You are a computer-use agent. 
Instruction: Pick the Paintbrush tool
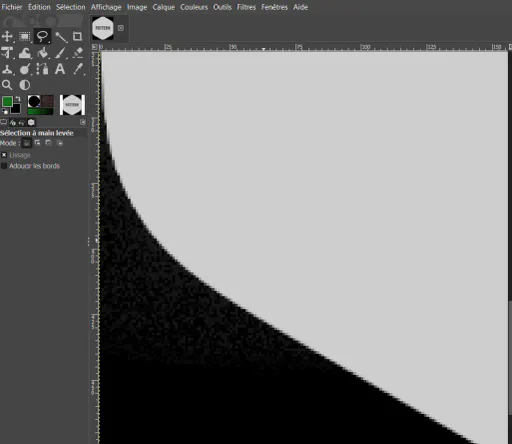60,53
